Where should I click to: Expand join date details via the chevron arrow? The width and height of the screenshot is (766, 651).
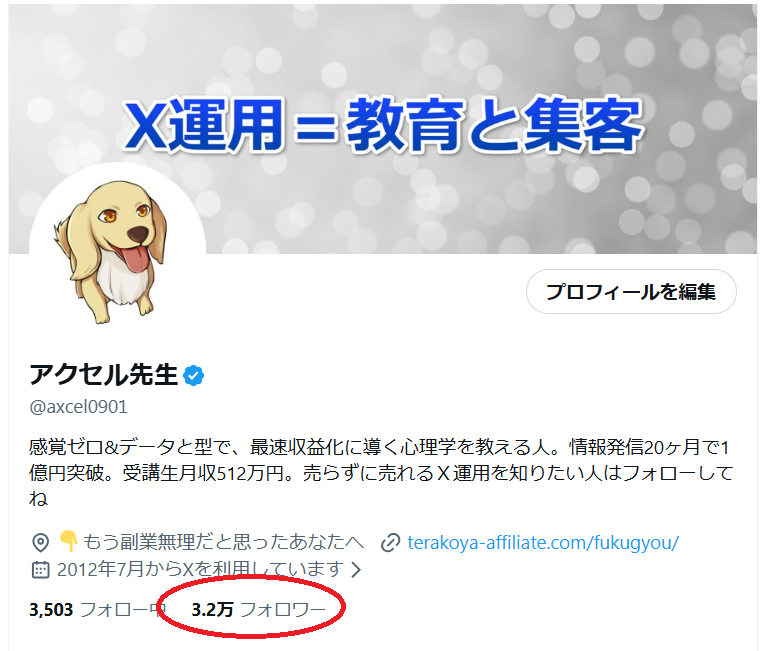(356, 569)
